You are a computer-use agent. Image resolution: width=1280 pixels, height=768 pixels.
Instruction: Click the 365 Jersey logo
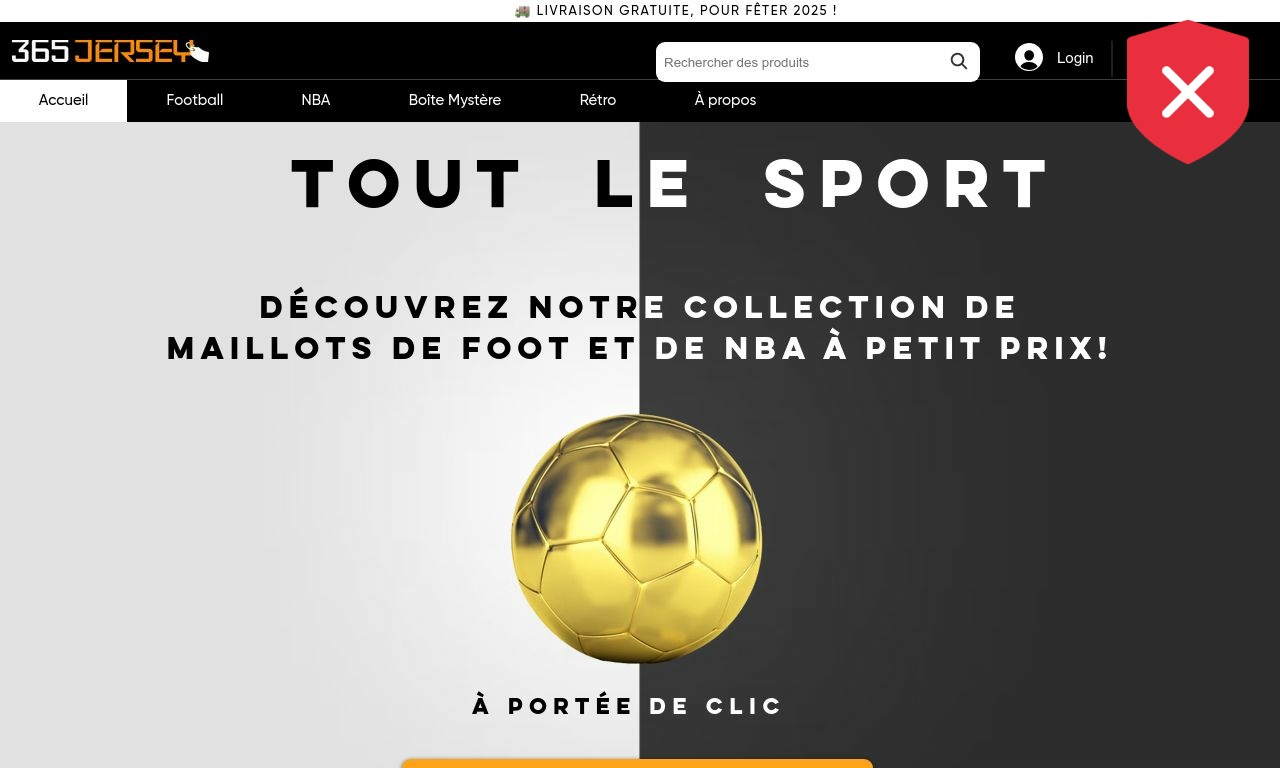110,51
